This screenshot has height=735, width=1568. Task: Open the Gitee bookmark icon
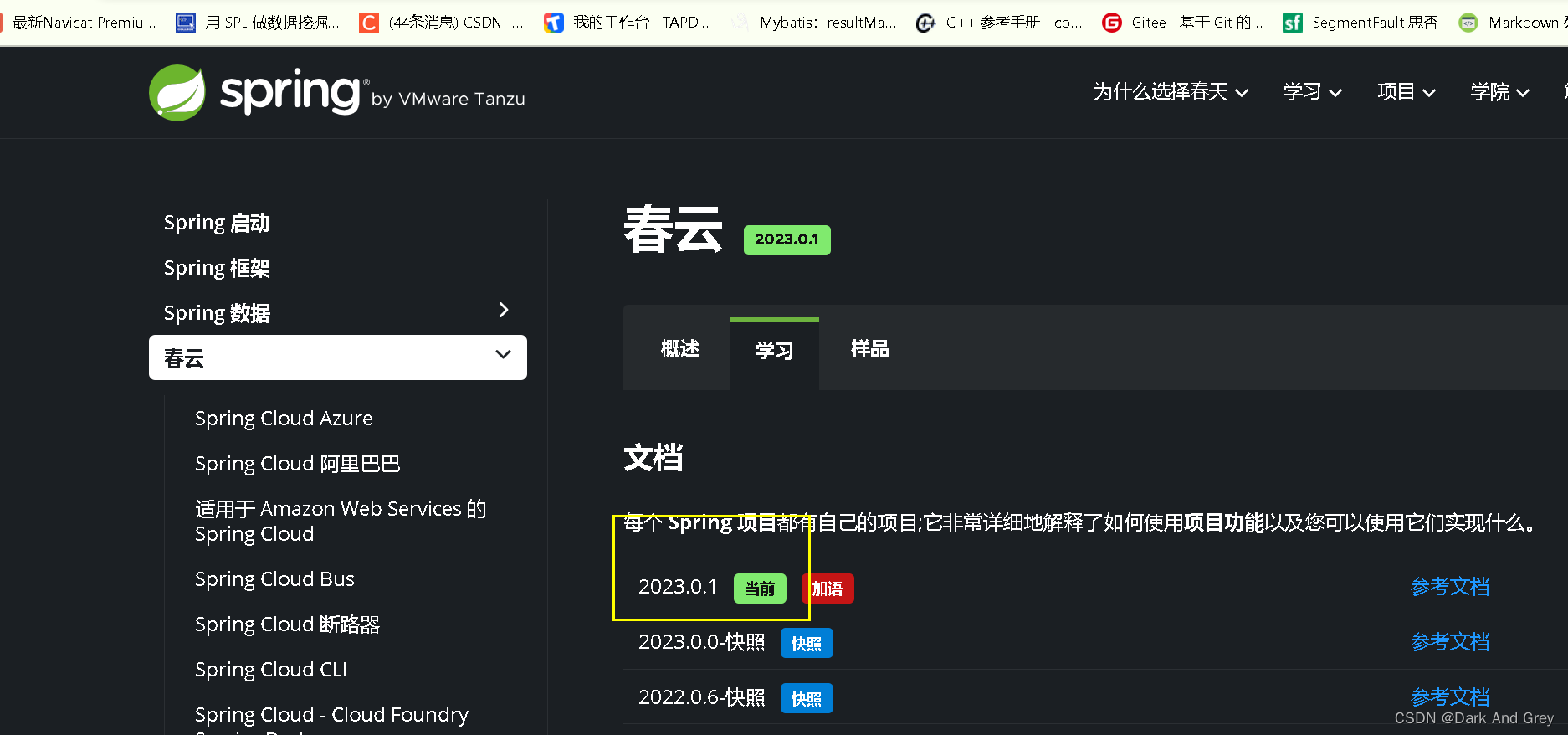[1112, 23]
